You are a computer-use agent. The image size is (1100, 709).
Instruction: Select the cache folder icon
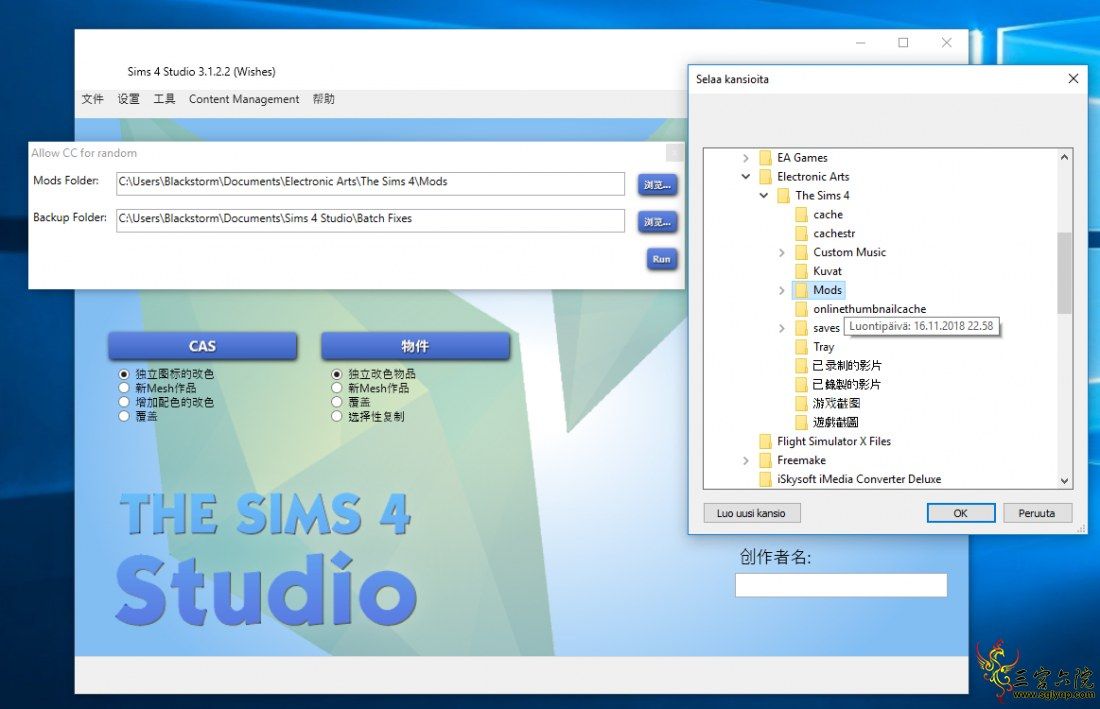click(x=801, y=215)
